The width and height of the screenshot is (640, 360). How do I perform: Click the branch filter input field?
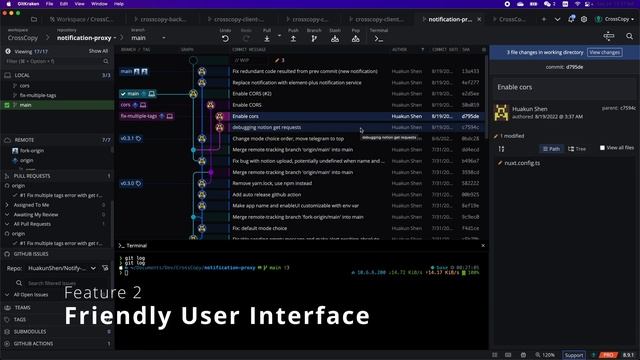pos(53,61)
